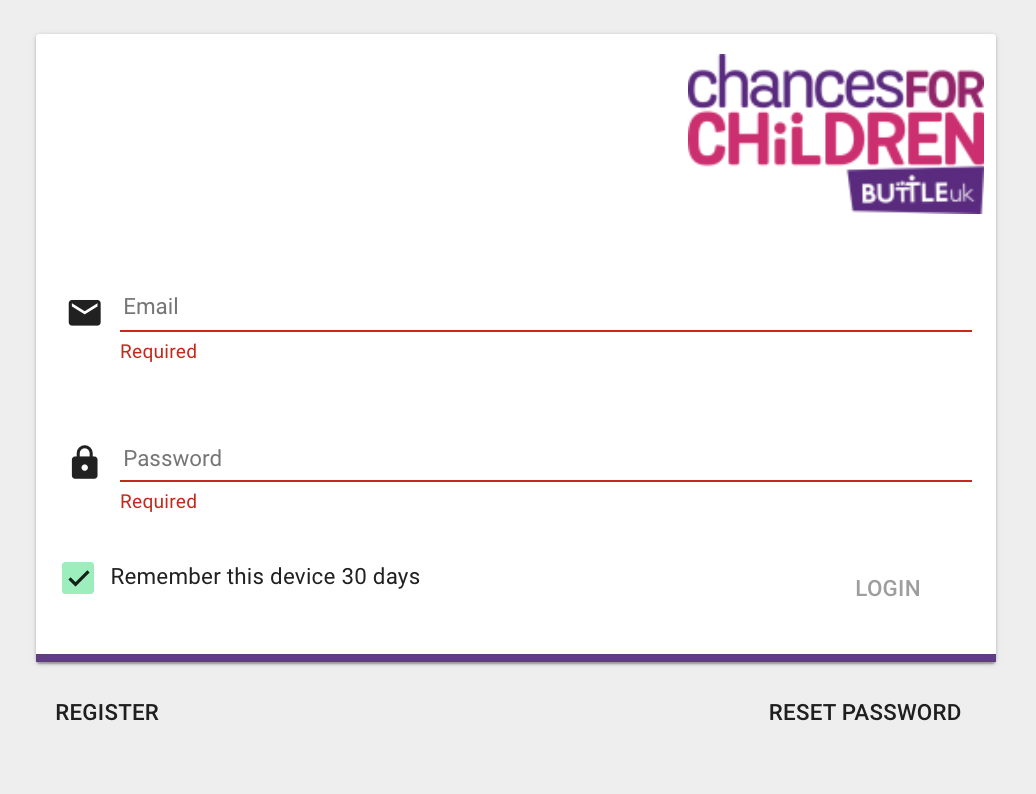The width and height of the screenshot is (1036, 794).
Task: Click the purple Buttle UK badge
Action: [916, 191]
